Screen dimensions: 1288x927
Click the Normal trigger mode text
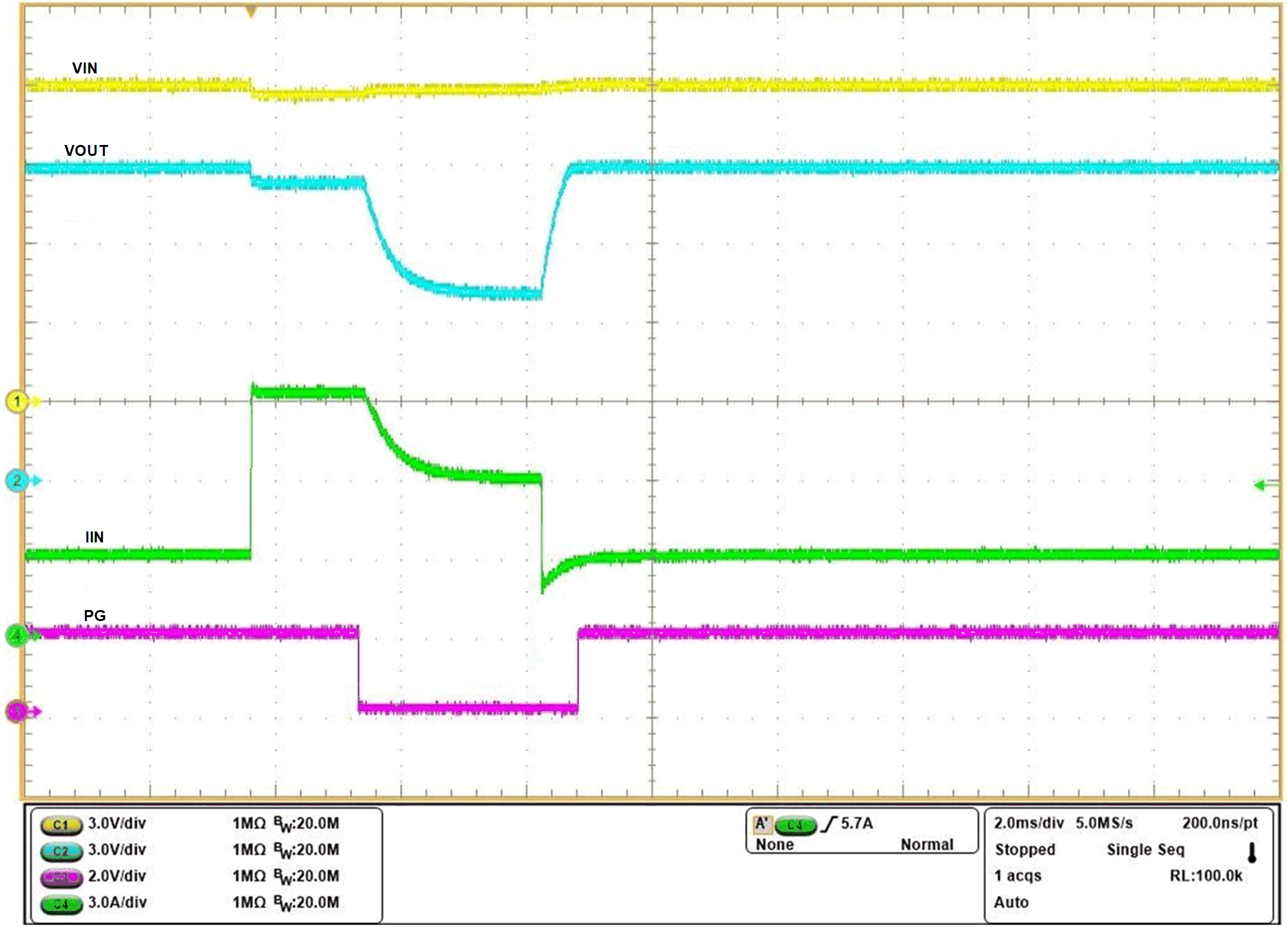pyautogui.click(x=927, y=845)
